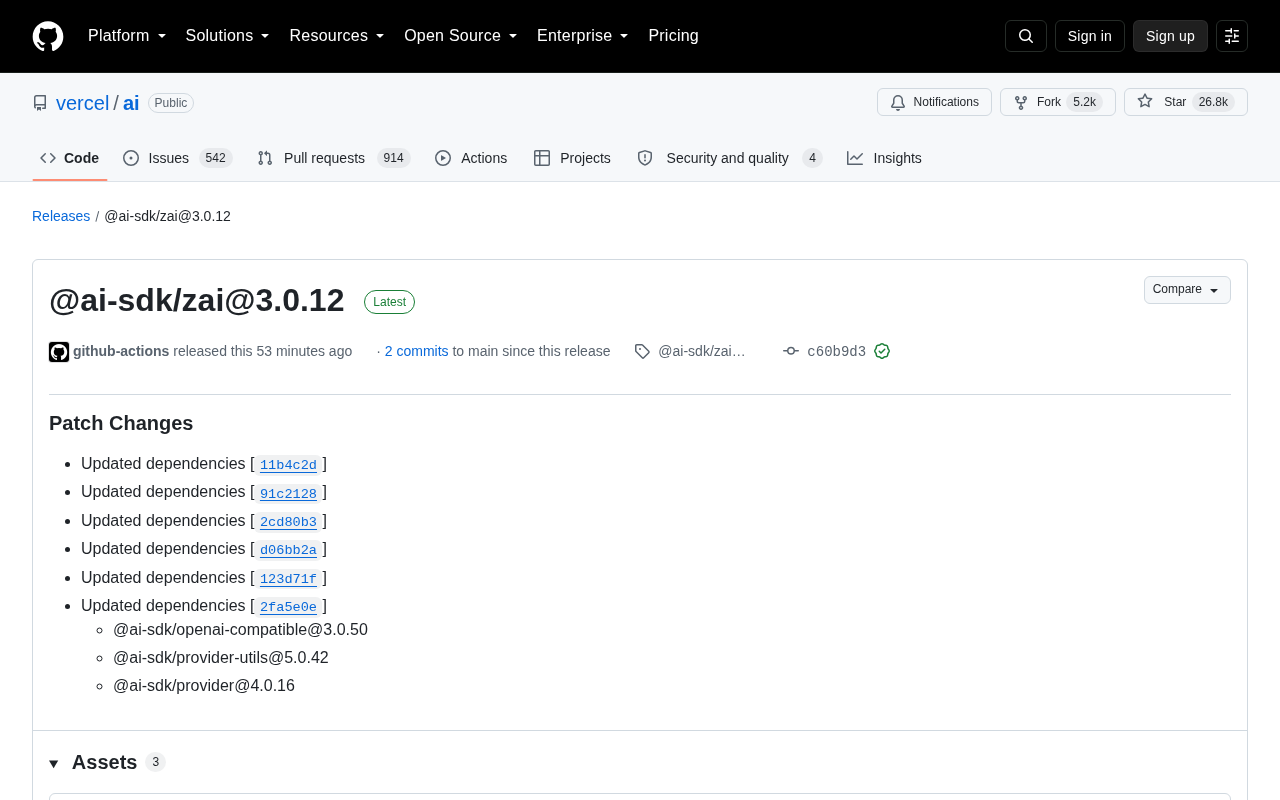Open commit 11b4c2d
The width and height of the screenshot is (1280, 800).
(288, 465)
